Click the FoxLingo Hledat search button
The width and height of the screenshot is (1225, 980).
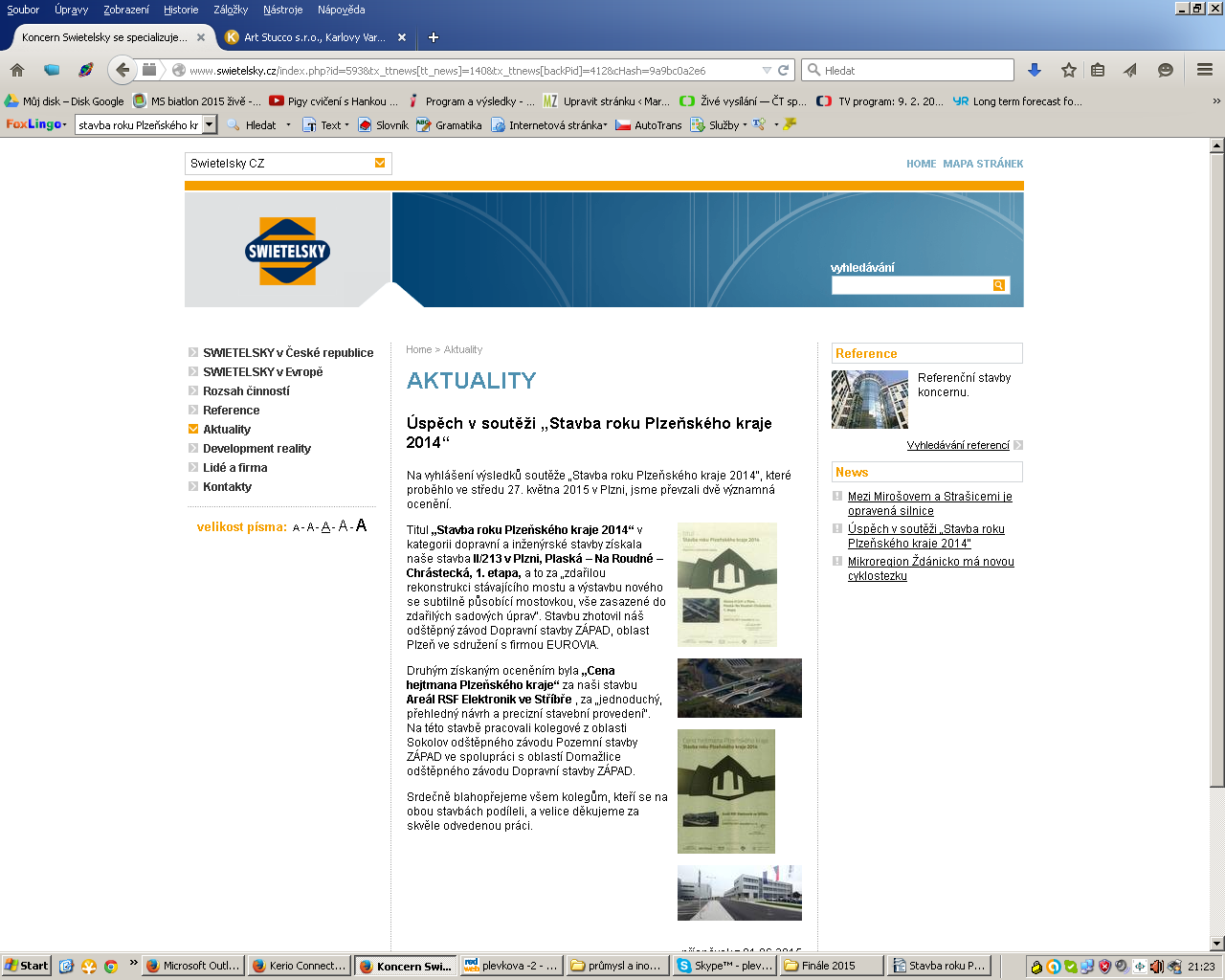[x=251, y=124]
